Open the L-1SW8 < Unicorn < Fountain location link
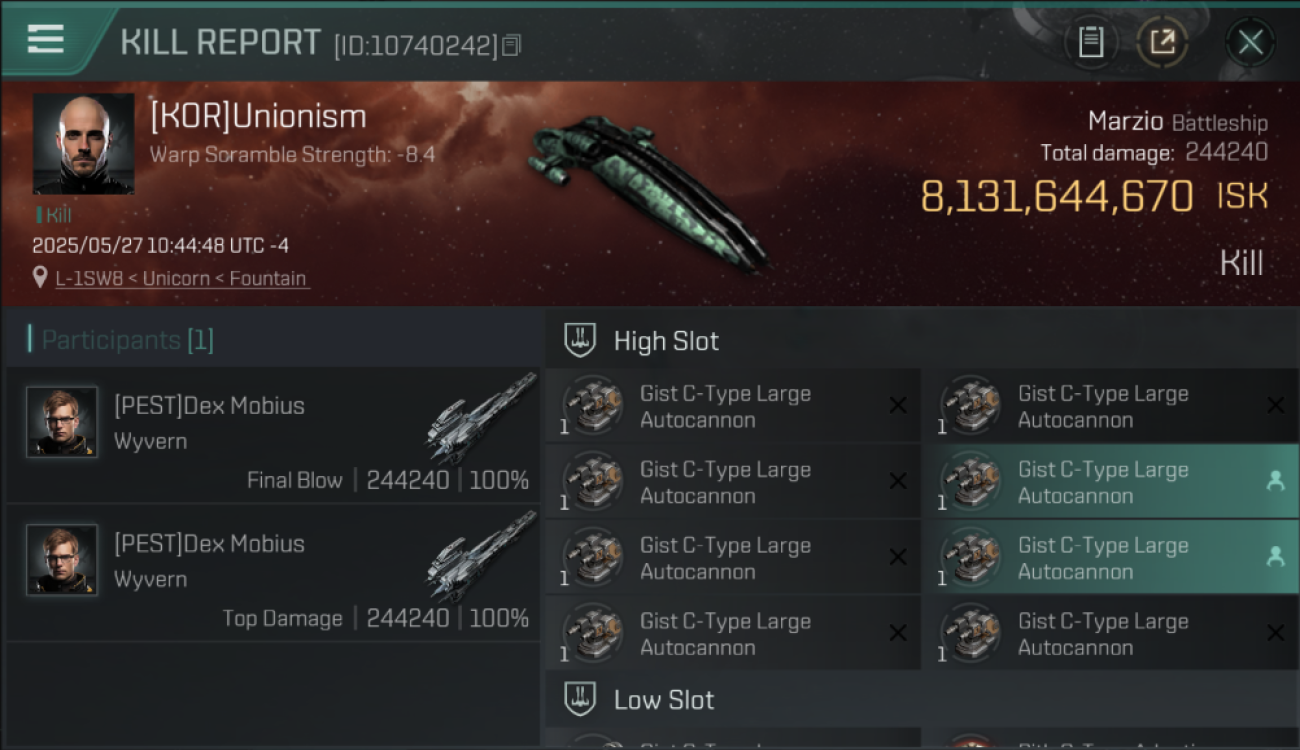1300x750 pixels. coord(181,278)
